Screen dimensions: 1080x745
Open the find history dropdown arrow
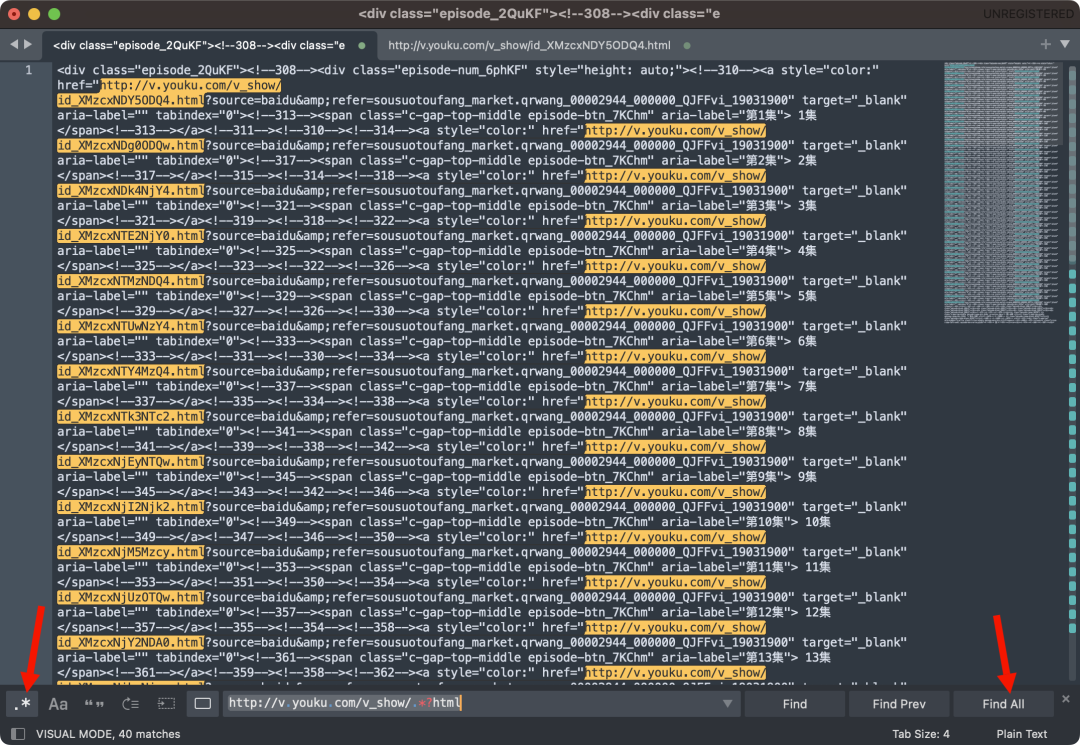point(727,704)
